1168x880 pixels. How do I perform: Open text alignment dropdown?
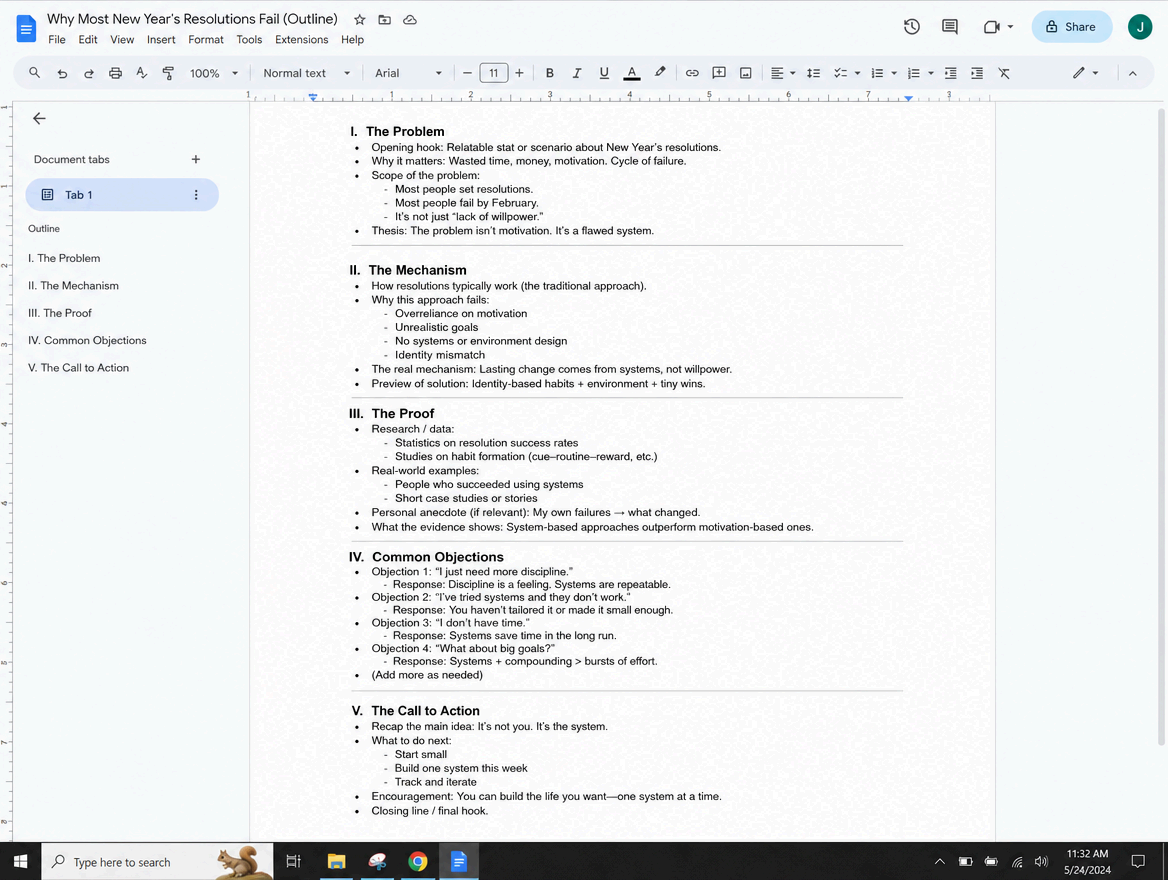pos(782,73)
